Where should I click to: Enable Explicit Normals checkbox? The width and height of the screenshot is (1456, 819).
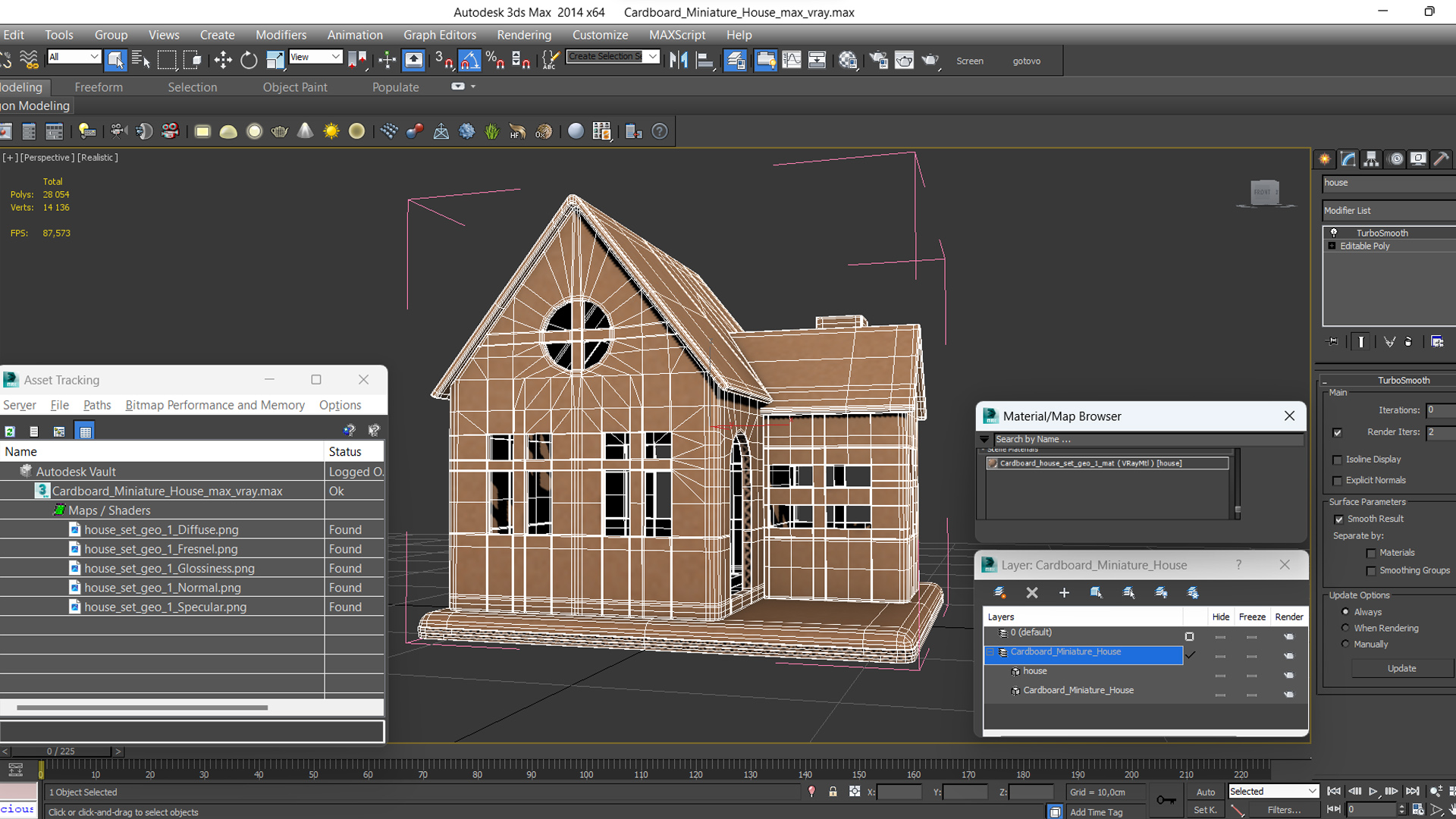(x=1338, y=481)
